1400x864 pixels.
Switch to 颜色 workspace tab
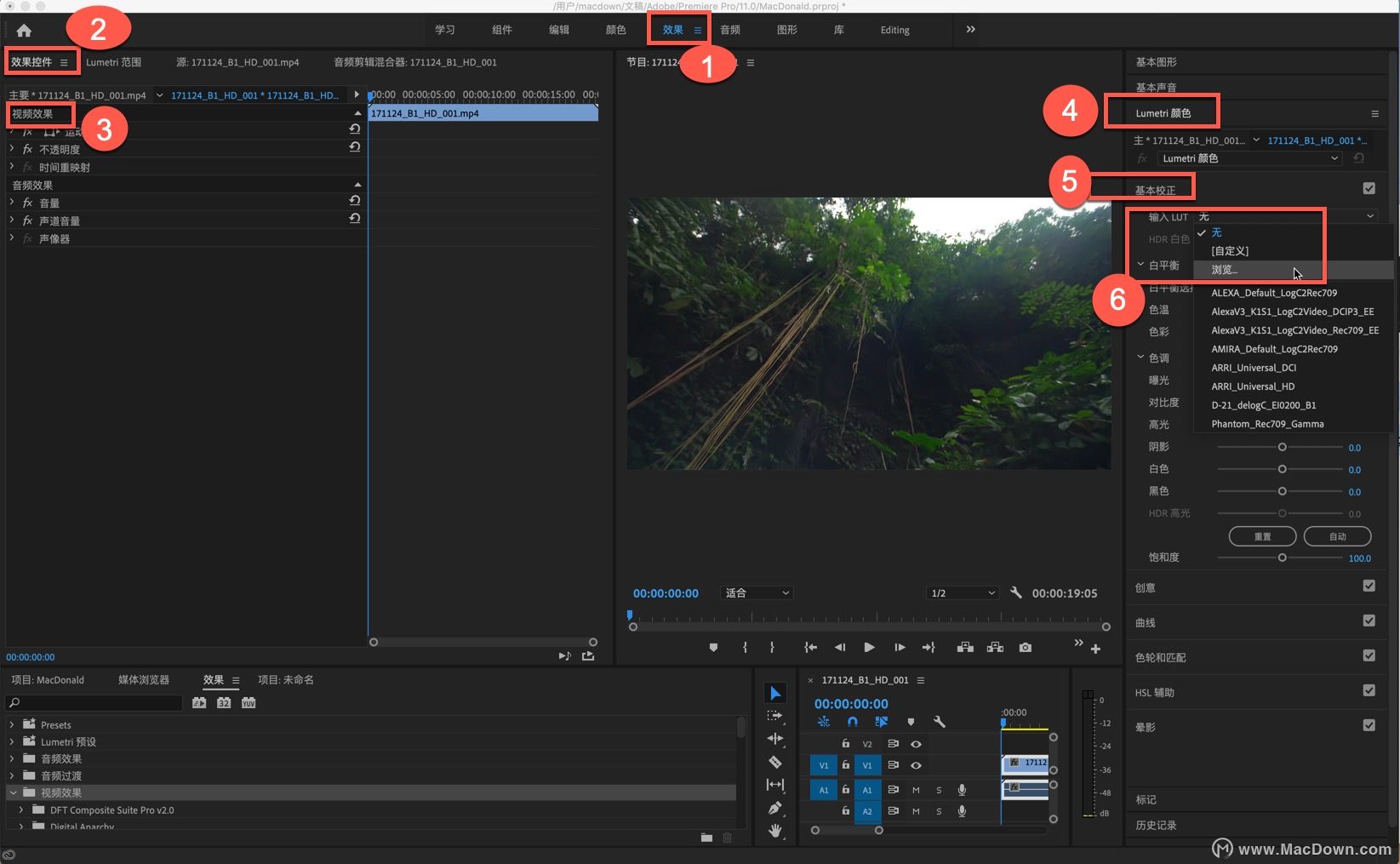coord(615,30)
